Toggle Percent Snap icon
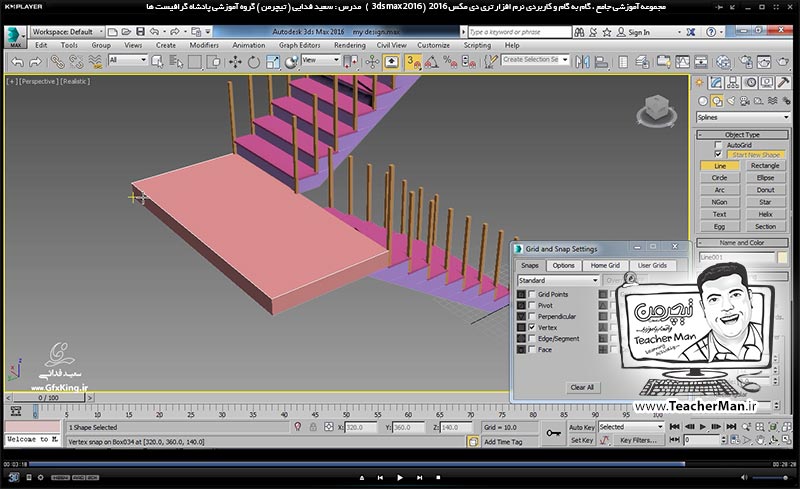 450,62
